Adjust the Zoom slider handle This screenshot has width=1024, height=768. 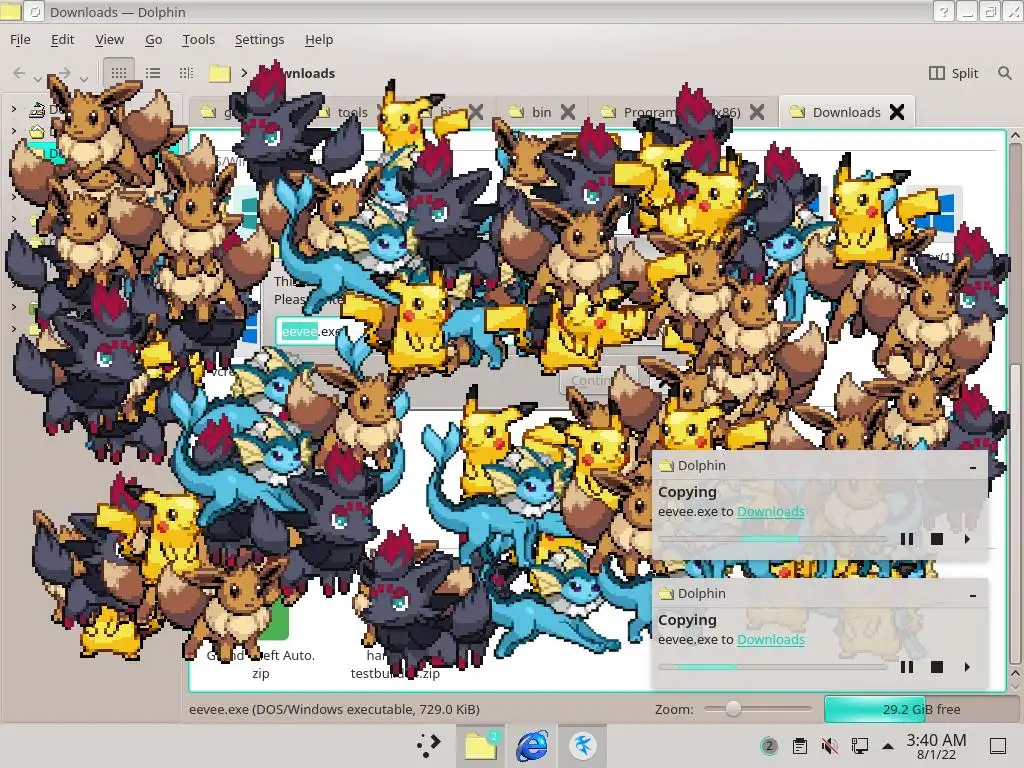[x=733, y=709]
